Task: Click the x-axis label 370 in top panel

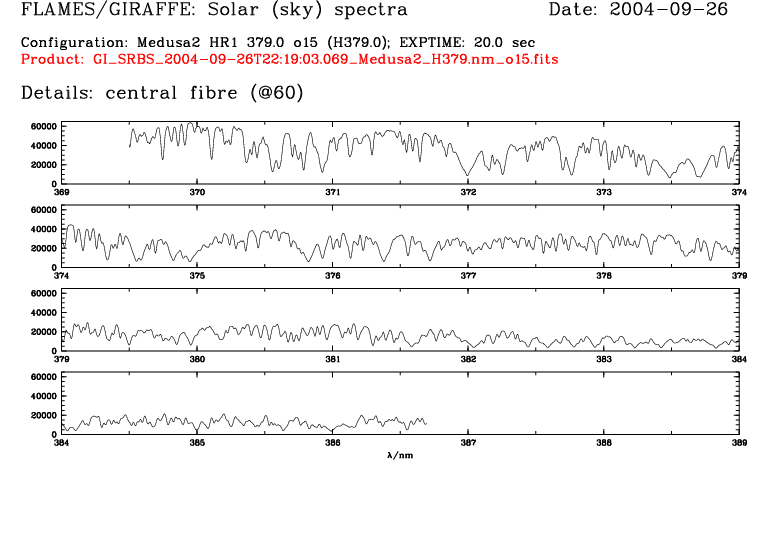Action: coord(197,192)
